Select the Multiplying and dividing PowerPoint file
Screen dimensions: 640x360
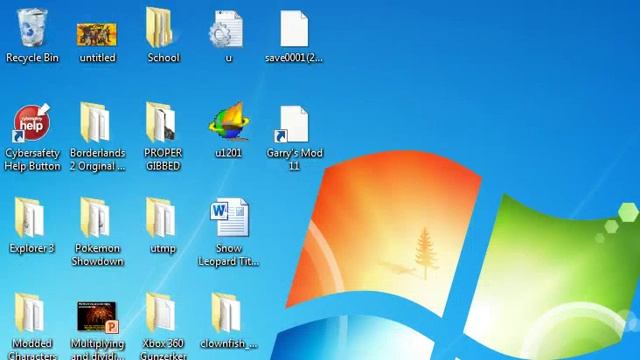[x=98, y=318]
